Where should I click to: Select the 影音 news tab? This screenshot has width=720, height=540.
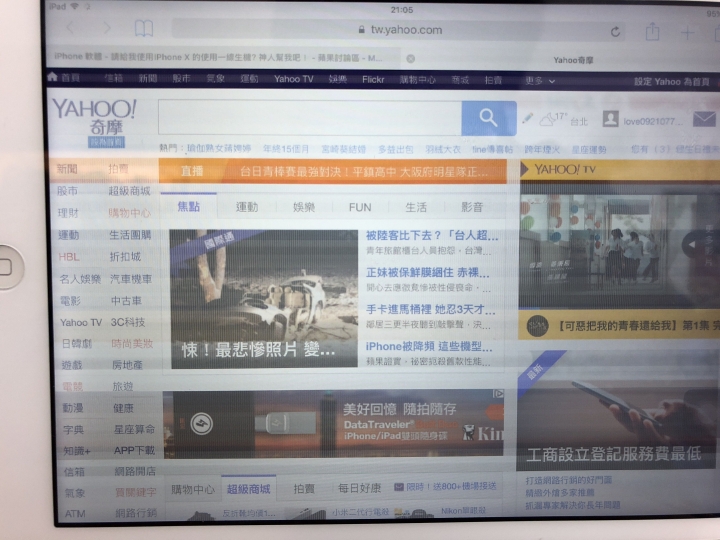(x=472, y=208)
